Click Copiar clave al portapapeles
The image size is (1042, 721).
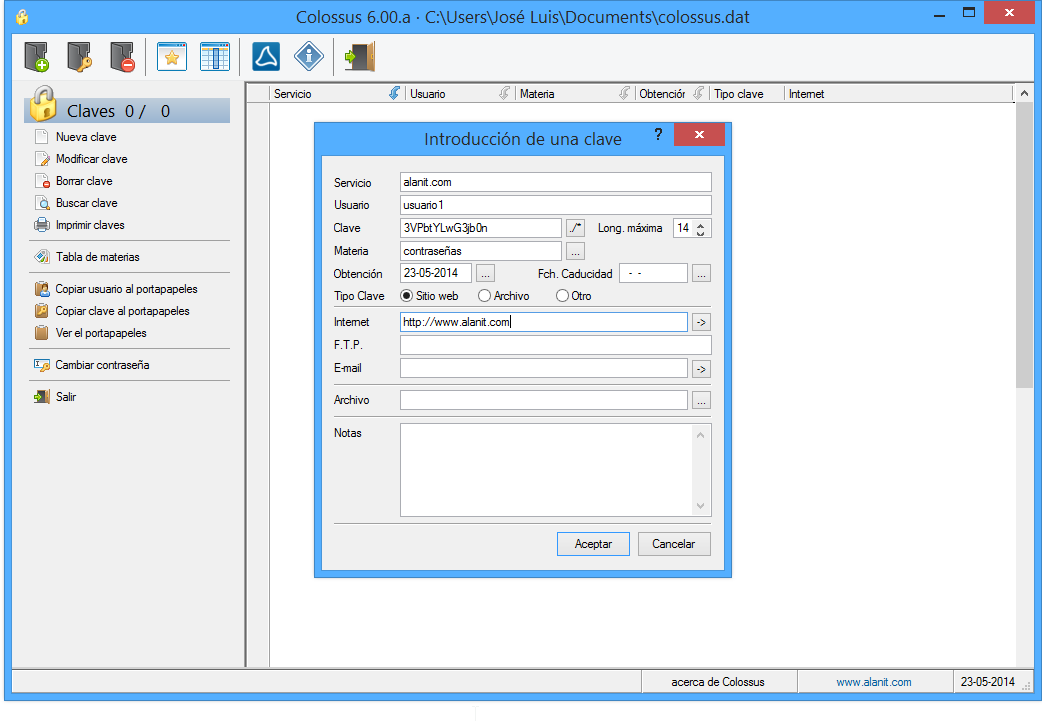(122, 311)
